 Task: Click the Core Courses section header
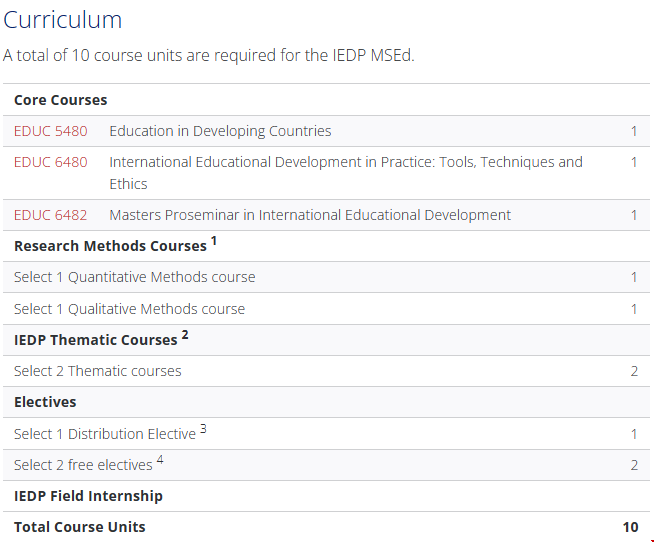[61, 100]
